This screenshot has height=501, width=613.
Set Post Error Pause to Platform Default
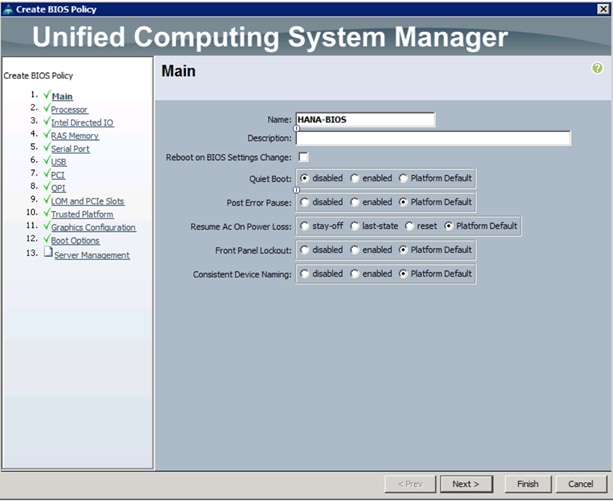(403, 202)
